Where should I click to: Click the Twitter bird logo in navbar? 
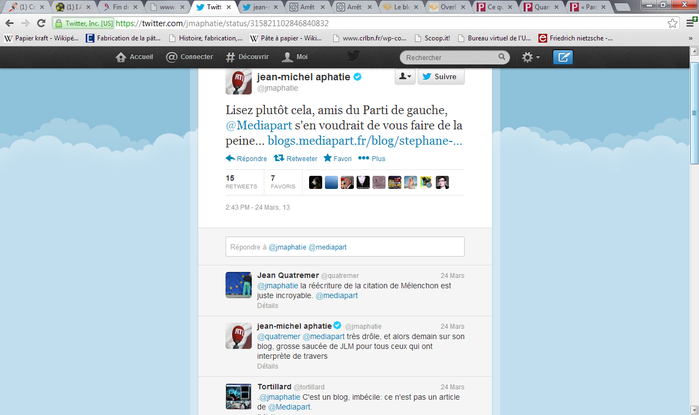(353, 57)
